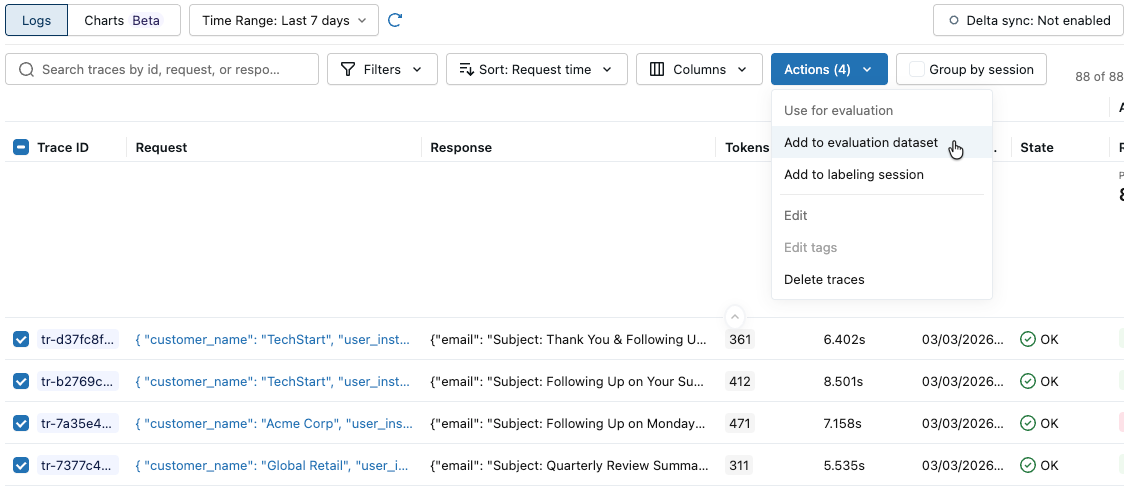Click the funnel icon on Filters
The height and width of the screenshot is (486, 1129).
tap(348, 70)
